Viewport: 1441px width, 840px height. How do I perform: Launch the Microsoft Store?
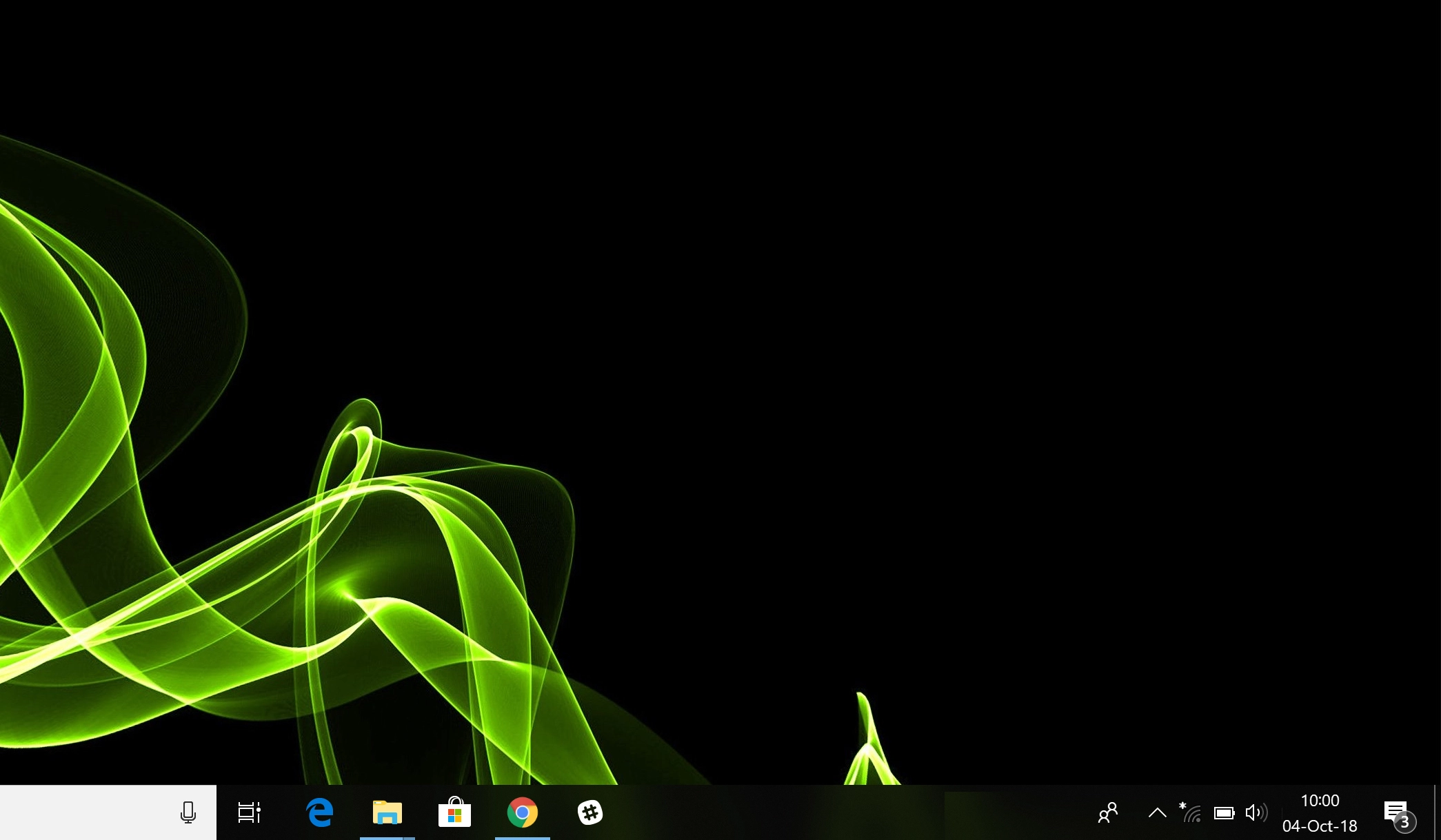454,812
